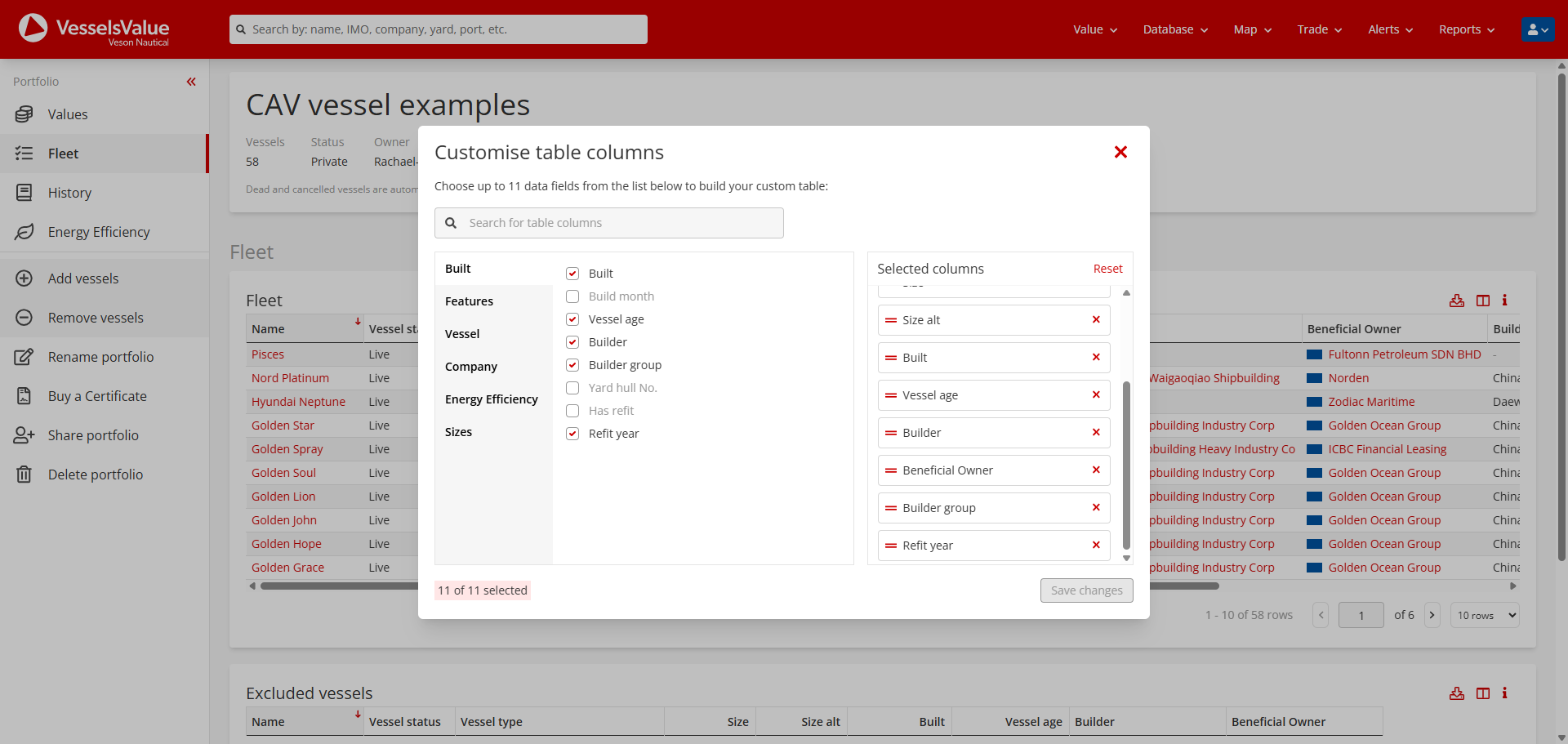Screen dimensions: 1568x744
Task: Switch to the Energy Efficiency category
Action: tap(491, 399)
